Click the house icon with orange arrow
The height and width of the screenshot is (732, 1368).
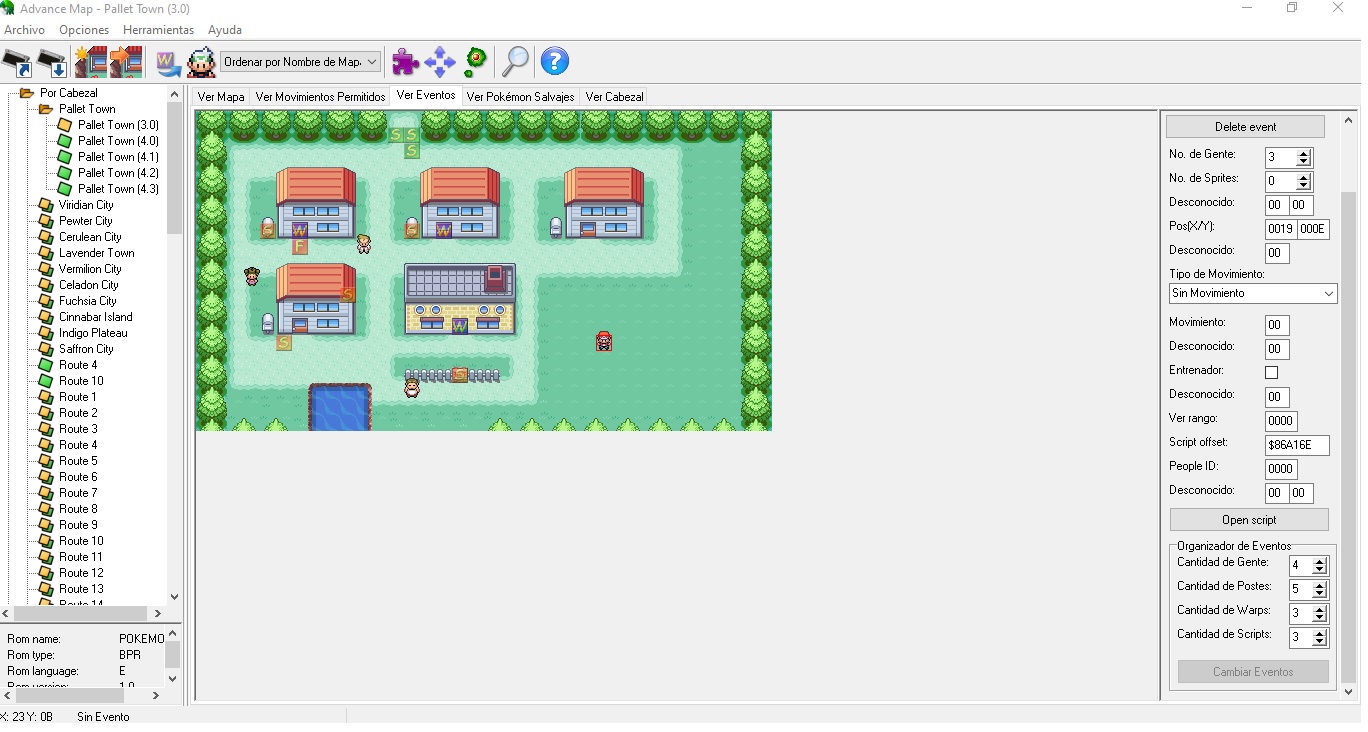pyautogui.click(x=126, y=62)
